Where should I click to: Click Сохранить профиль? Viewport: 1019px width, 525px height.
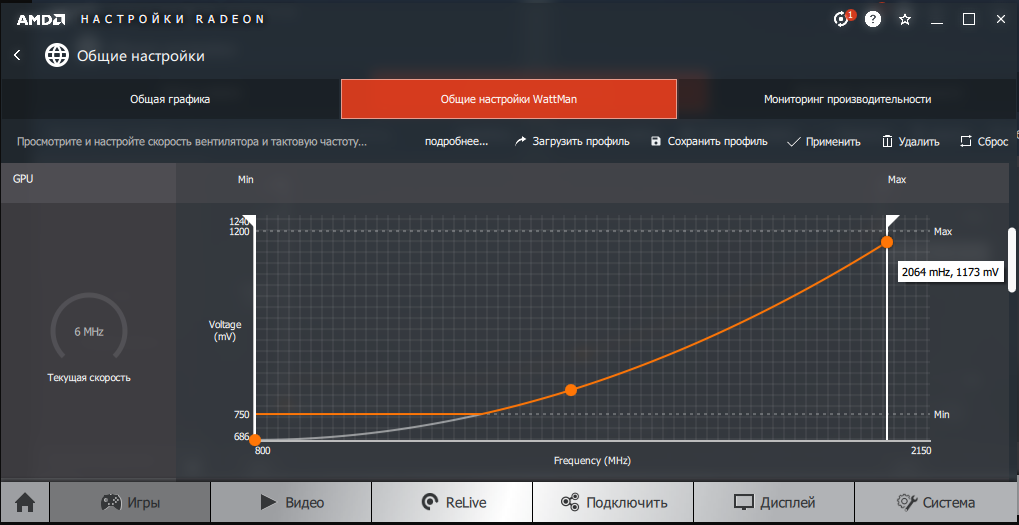[709, 142]
